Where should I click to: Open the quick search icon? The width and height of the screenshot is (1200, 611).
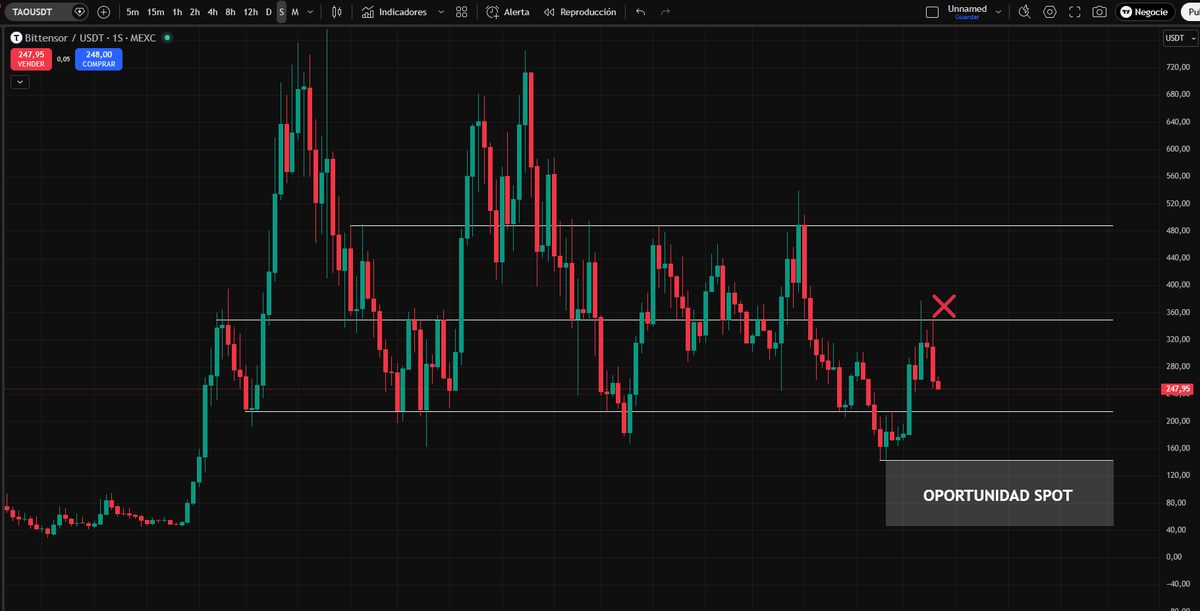tap(1024, 12)
